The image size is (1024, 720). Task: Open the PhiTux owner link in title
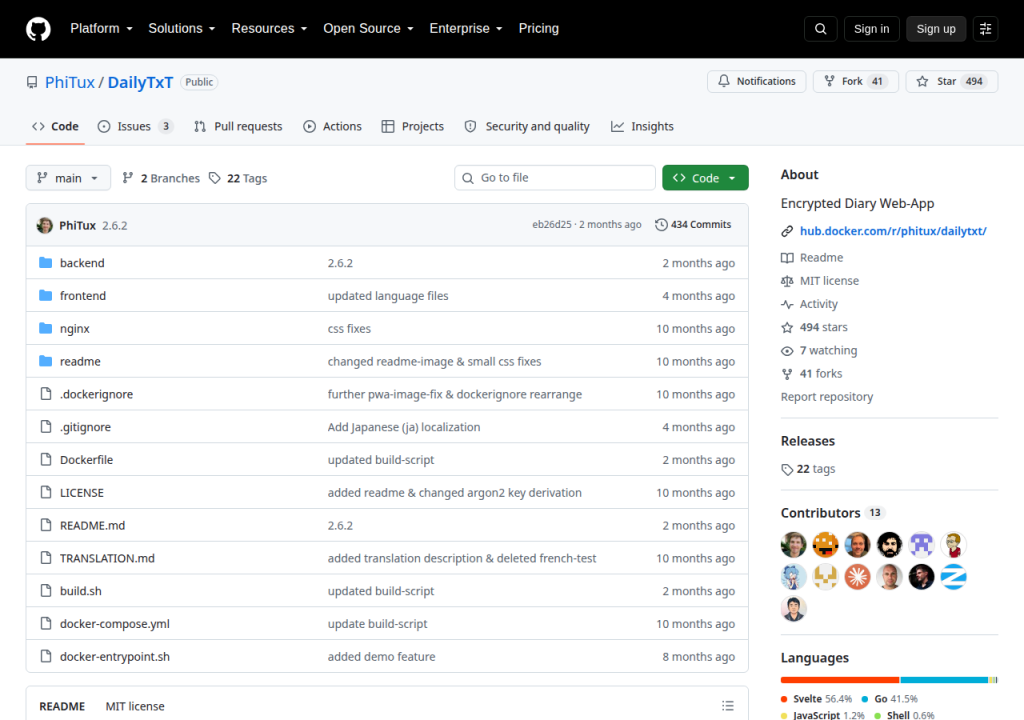click(70, 82)
